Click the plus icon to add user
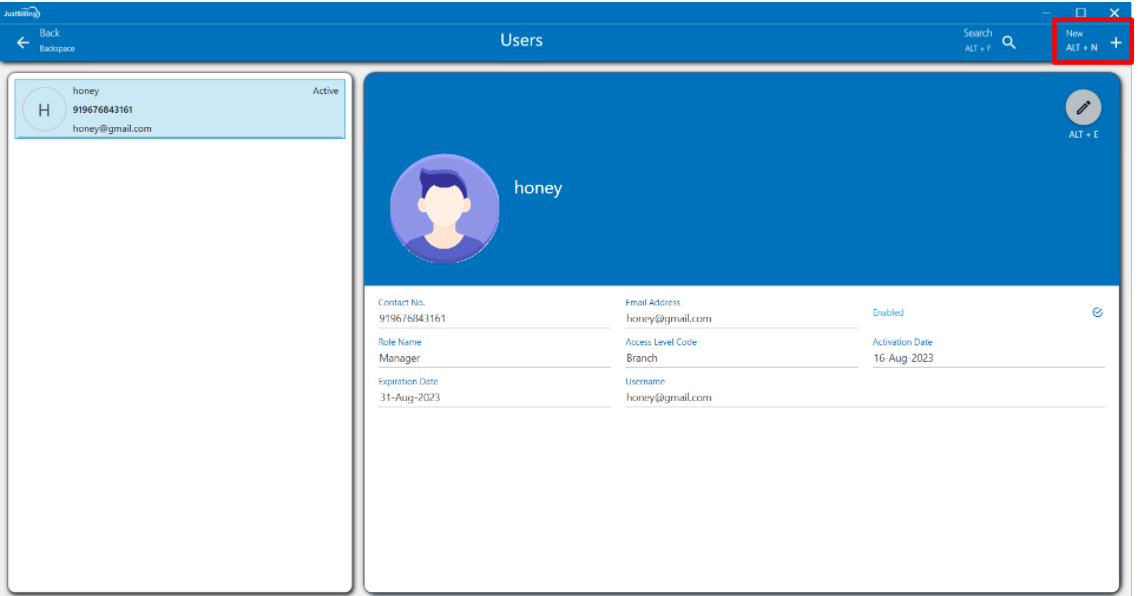 tap(1116, 42)
